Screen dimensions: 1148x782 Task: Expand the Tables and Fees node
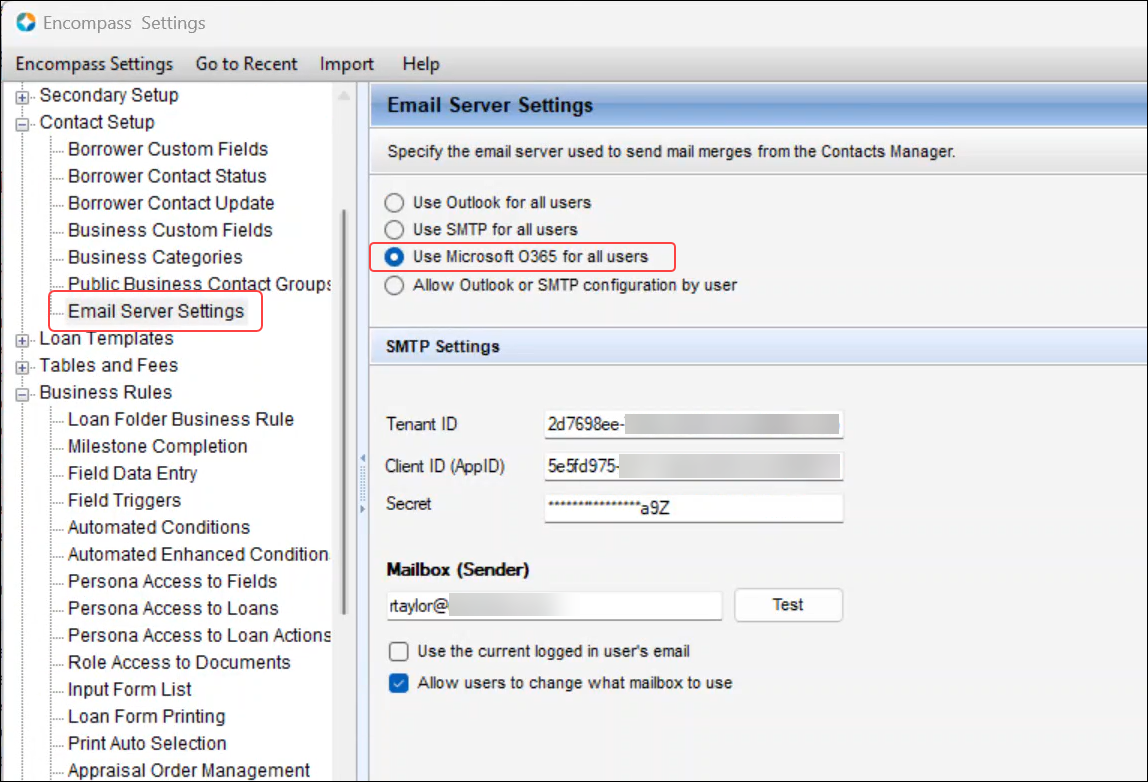tap(23, 366)
